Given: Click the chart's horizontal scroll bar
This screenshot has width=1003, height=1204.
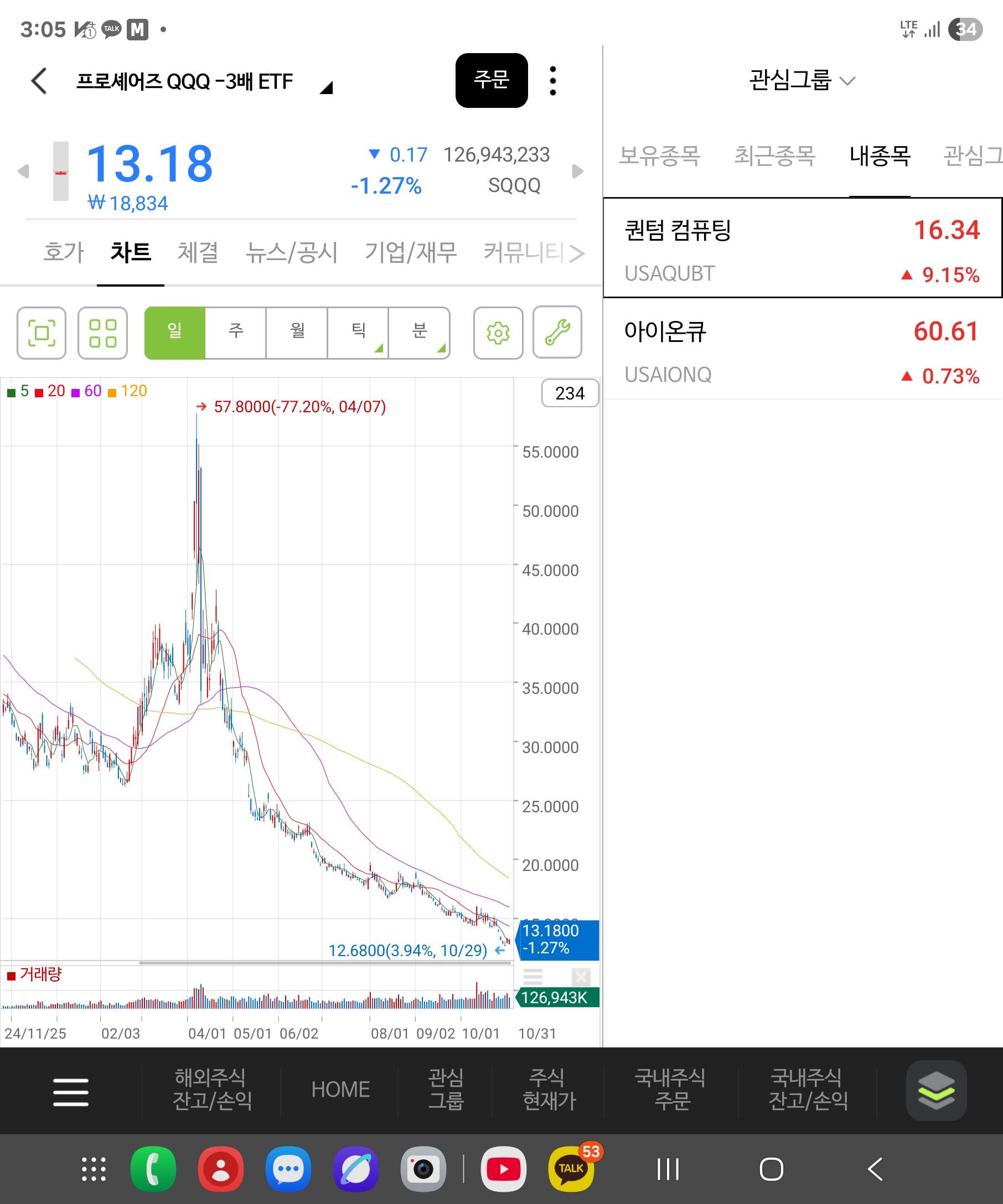Looking at the screenshot, I should 324,963.
